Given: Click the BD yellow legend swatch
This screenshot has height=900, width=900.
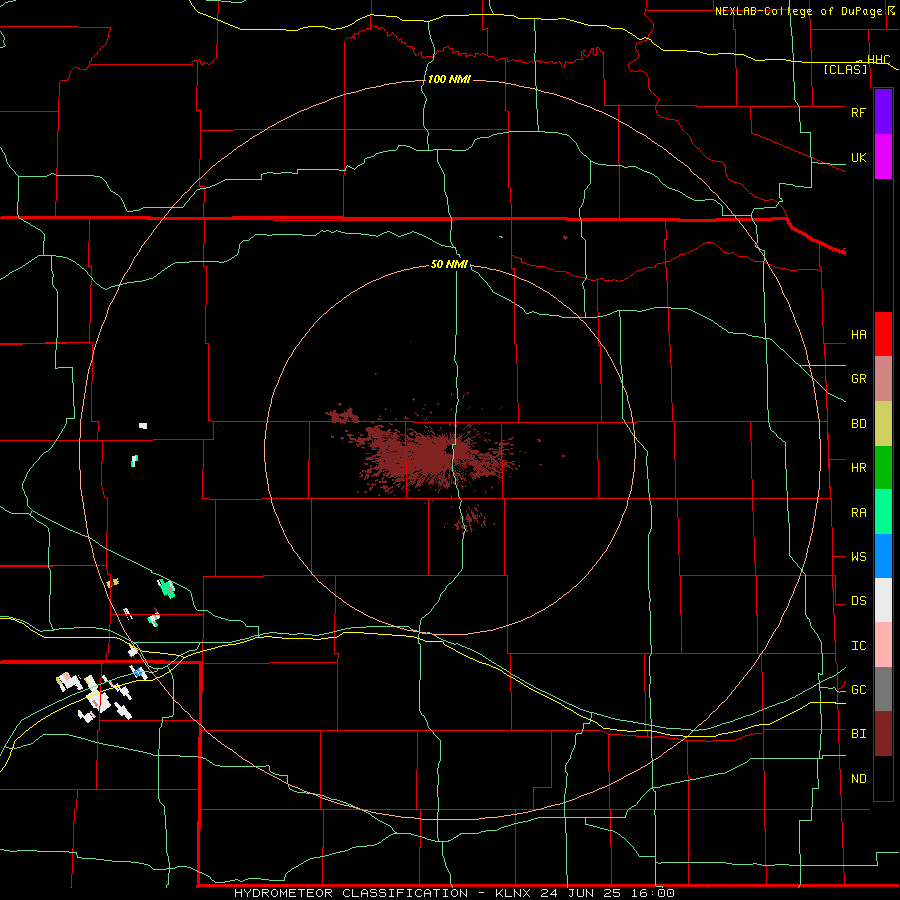Looking at the screenshot, I should [883, 424].
